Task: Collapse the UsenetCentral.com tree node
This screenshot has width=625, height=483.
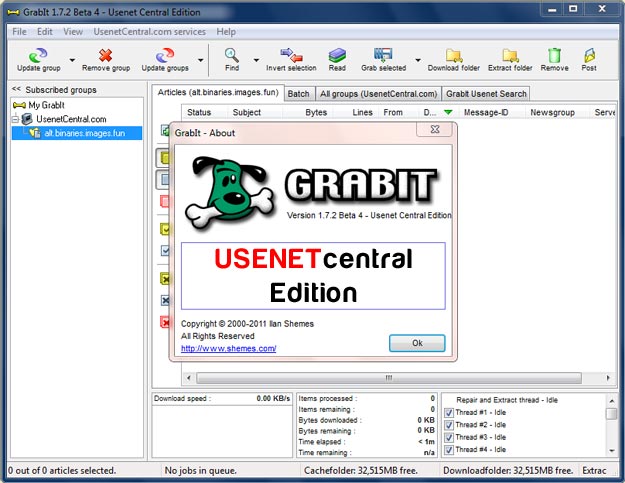Action: [15, 119]
